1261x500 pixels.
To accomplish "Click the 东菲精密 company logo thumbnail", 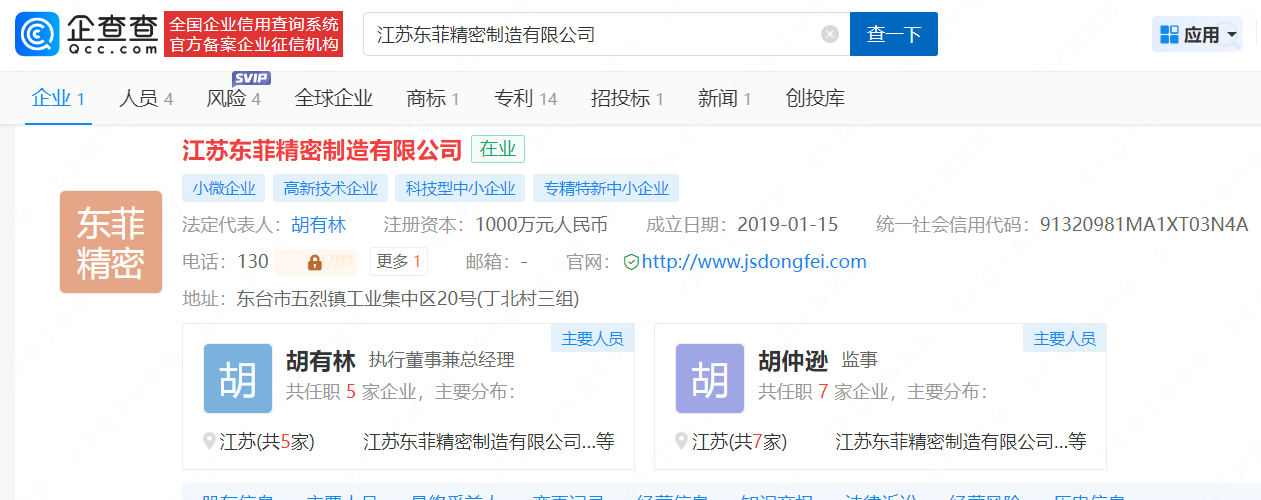I will [111, 242].
